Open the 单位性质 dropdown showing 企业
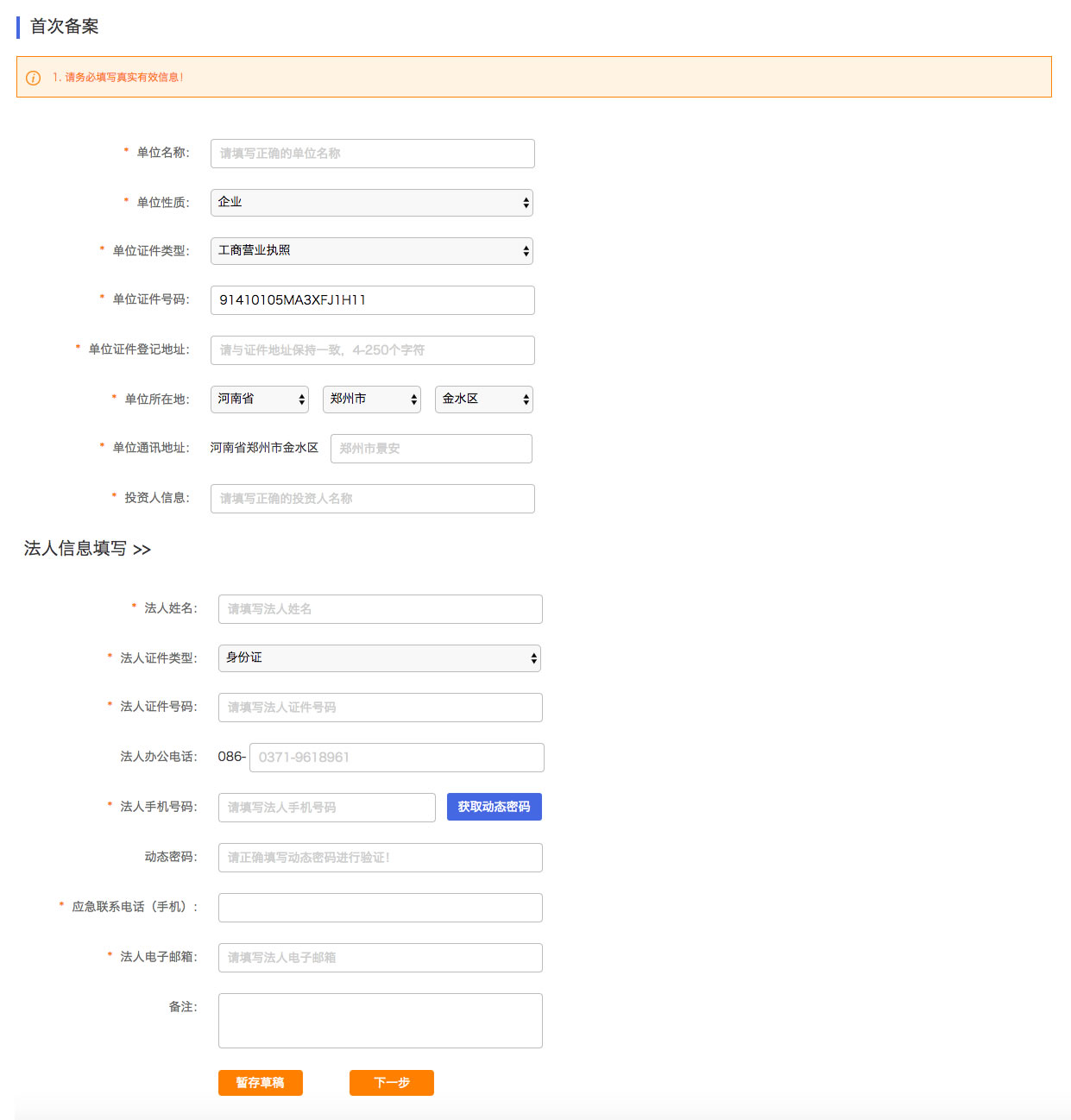The width and height of the screenshot is (1071, 1120). [x=371, y=203]
